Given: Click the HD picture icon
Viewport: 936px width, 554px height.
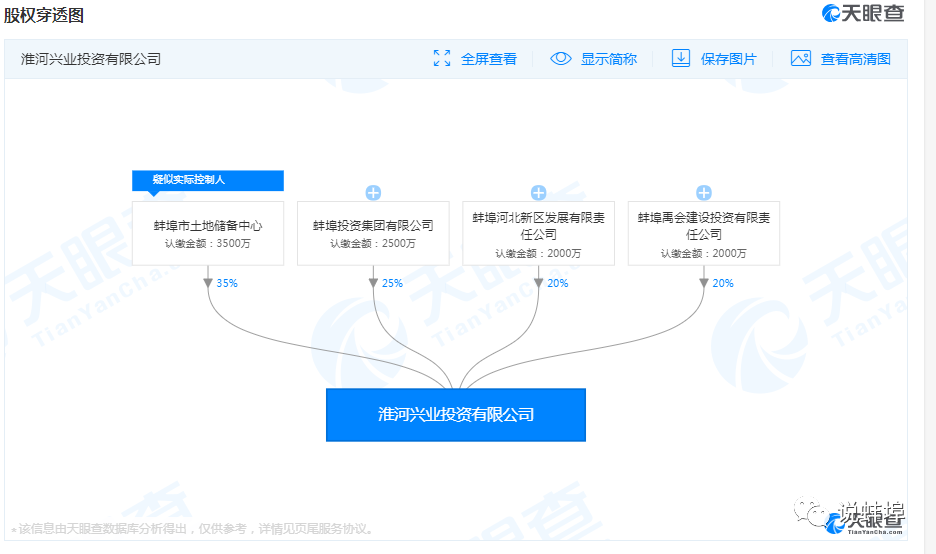Looking at the screenshot, I should (x=801, y=58).
